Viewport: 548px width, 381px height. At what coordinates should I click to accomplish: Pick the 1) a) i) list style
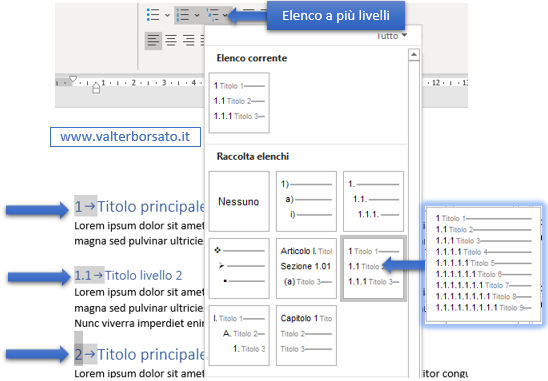306,201
